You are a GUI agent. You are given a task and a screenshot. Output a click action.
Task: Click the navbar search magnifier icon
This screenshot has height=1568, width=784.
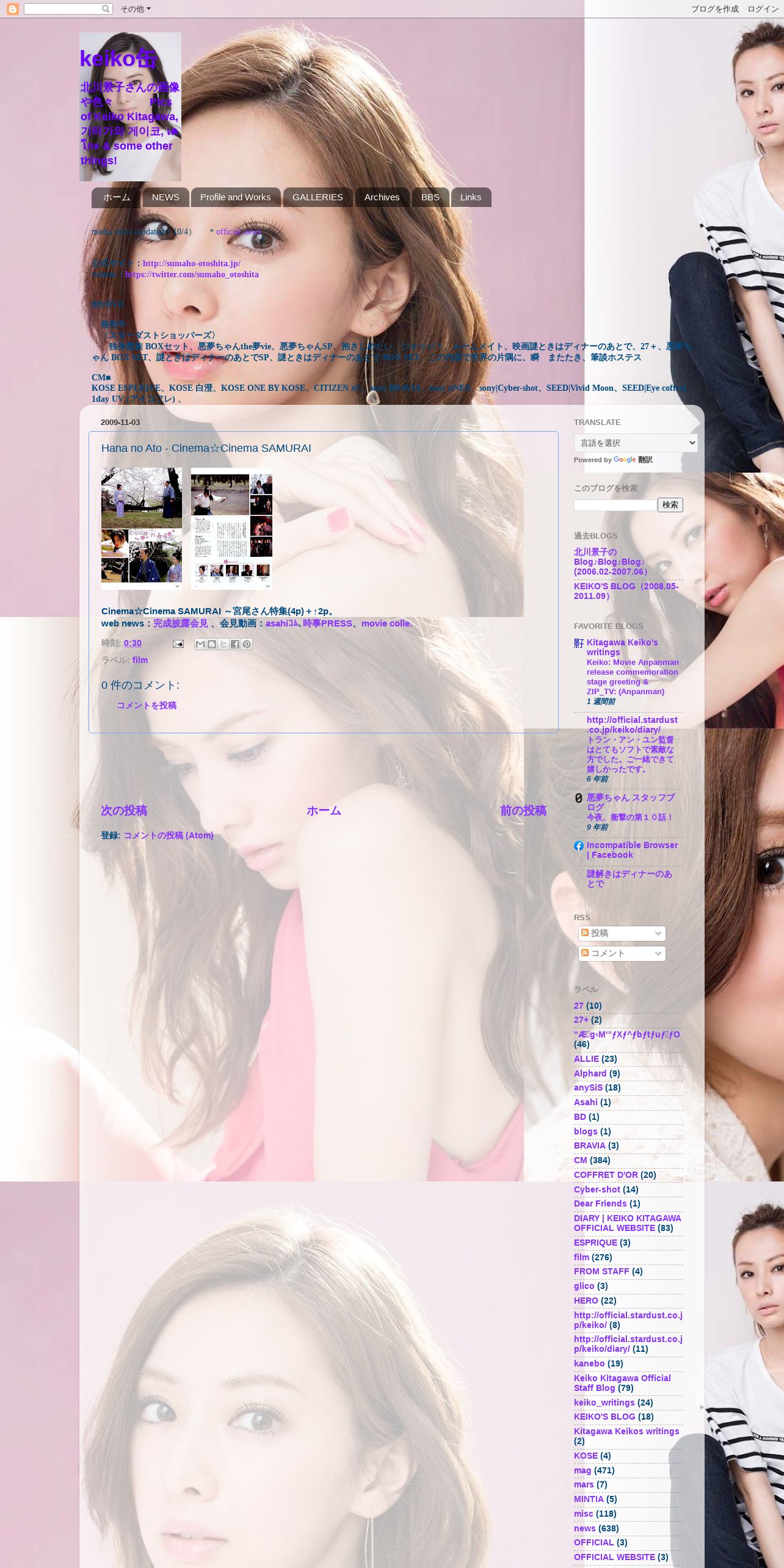(x=106, y=9)
